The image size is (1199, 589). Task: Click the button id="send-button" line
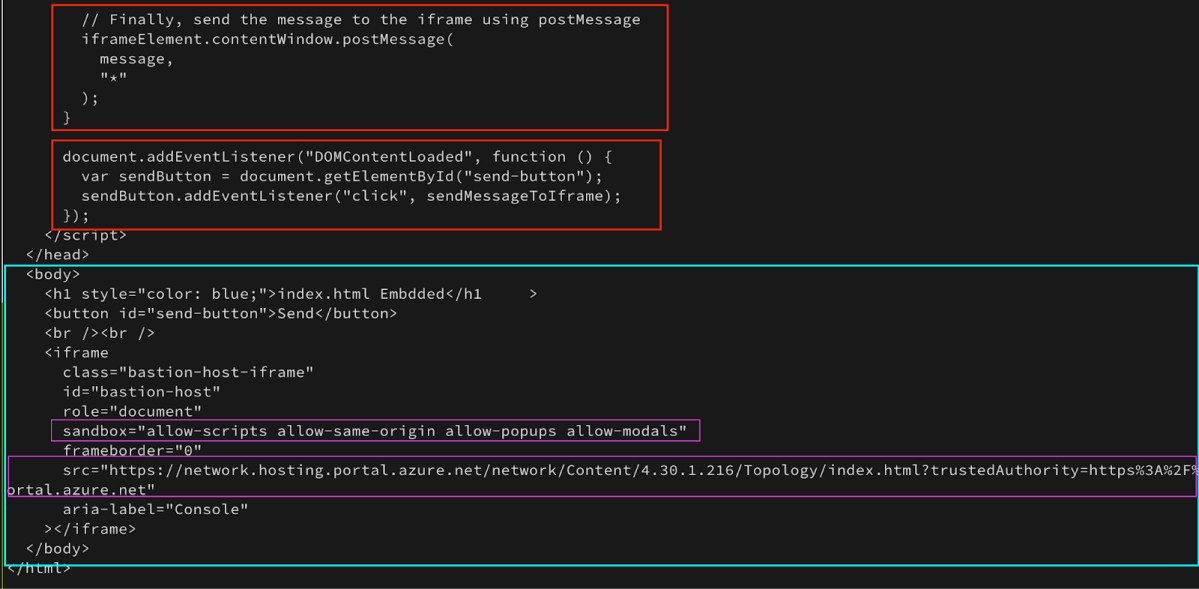221,314
